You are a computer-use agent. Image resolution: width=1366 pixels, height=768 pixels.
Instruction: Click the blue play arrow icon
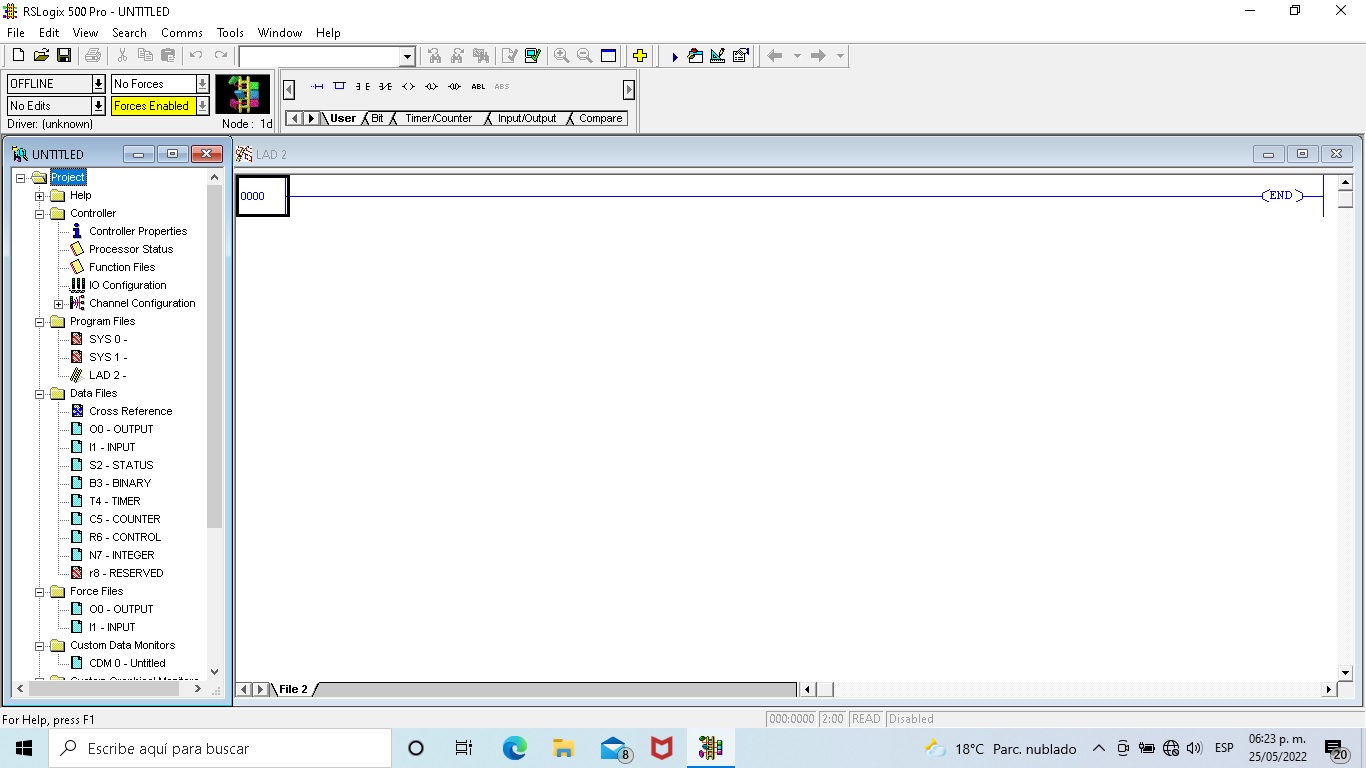675,57
